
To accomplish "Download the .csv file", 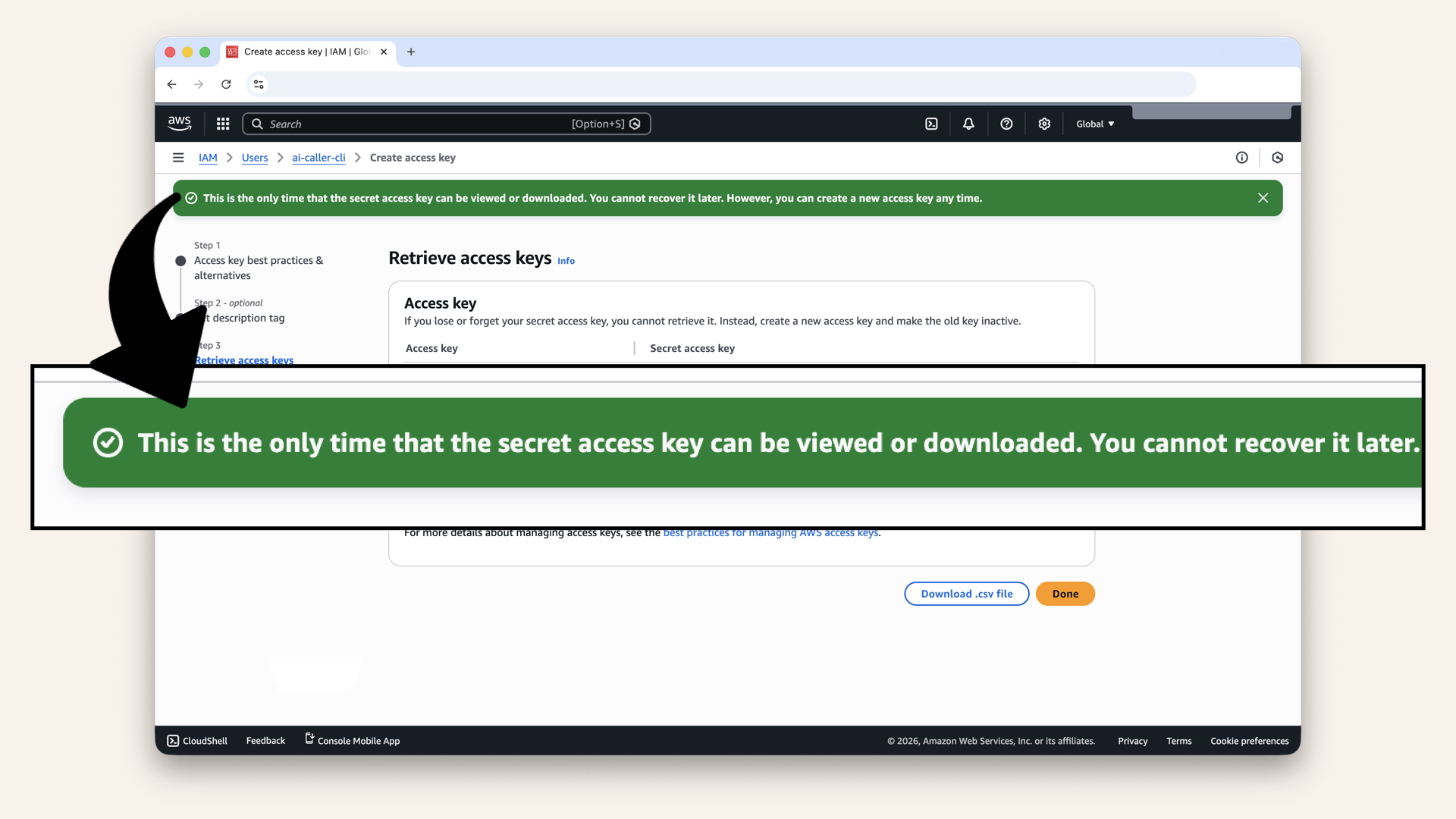I will 966,594.
